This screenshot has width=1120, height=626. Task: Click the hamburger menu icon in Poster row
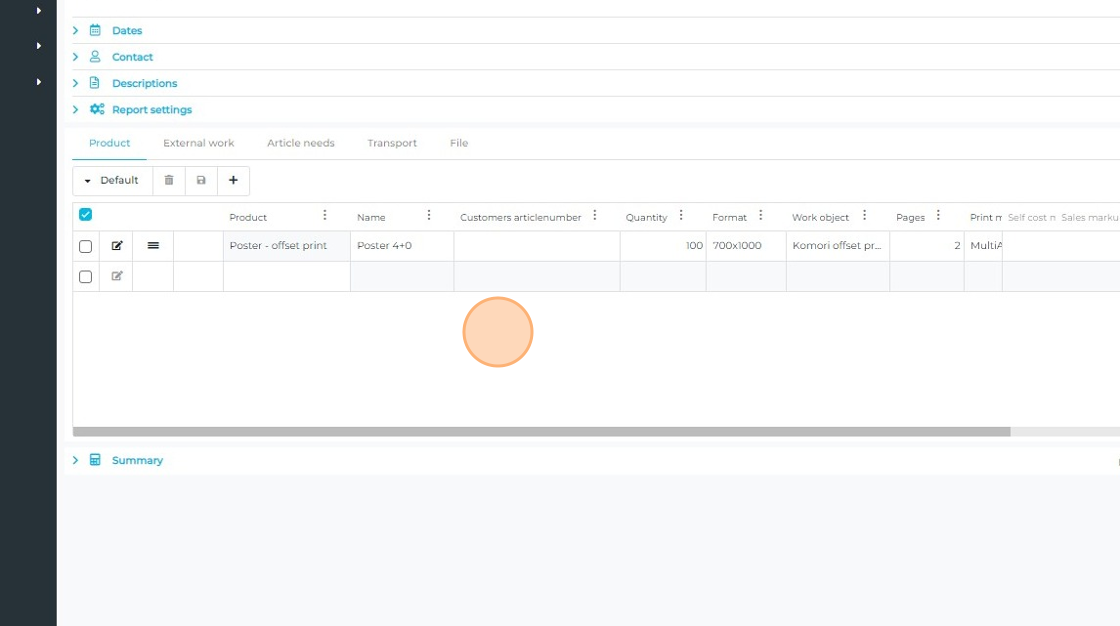[x=153, y=246]
